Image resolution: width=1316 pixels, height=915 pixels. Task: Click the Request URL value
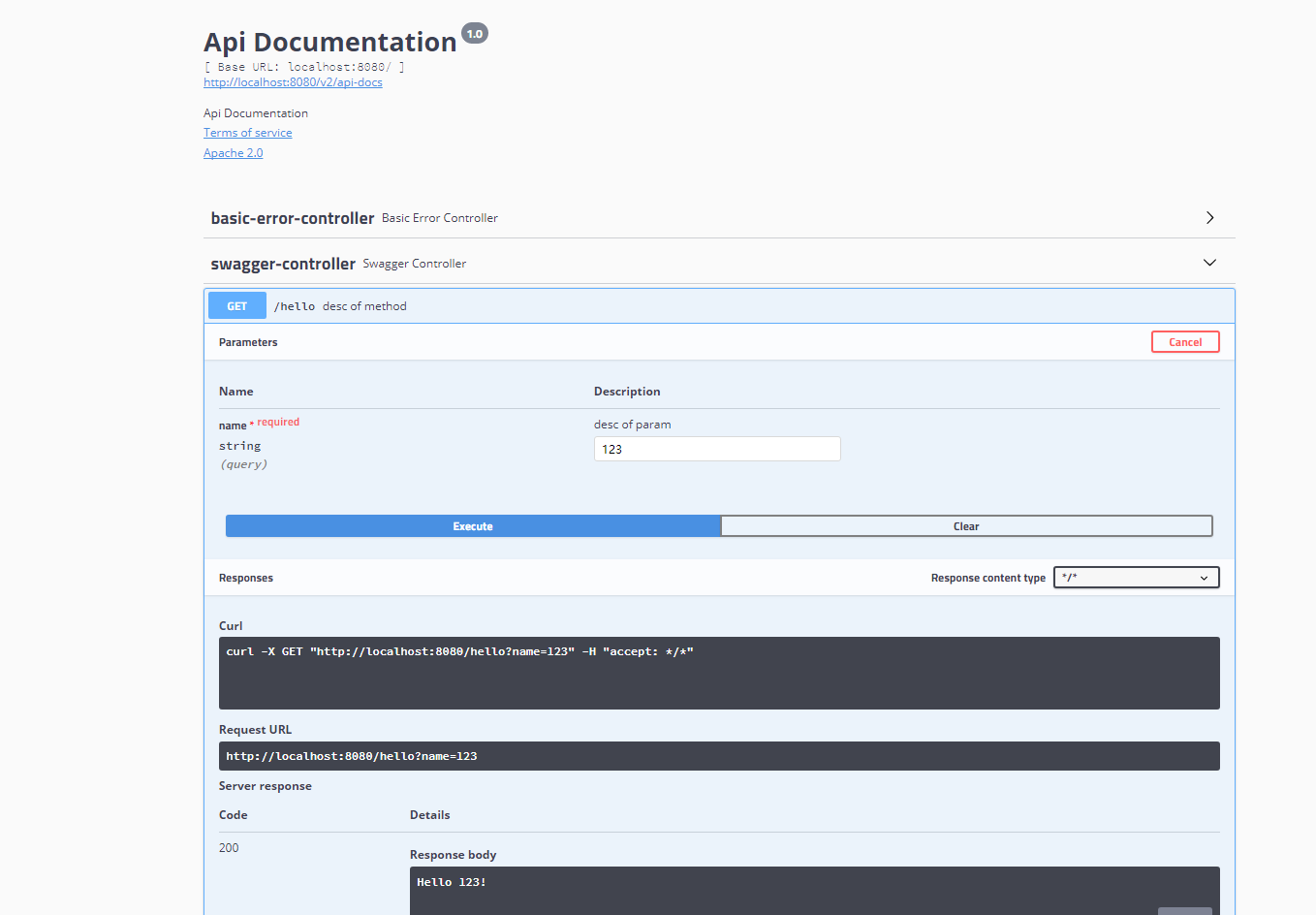[x=352, y=756]
